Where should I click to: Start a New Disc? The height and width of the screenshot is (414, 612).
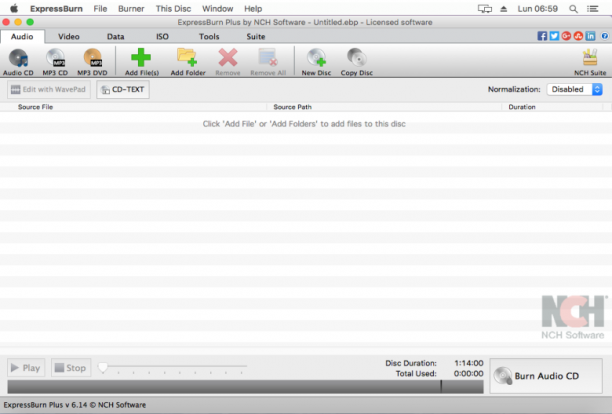(x=316, y=62)
